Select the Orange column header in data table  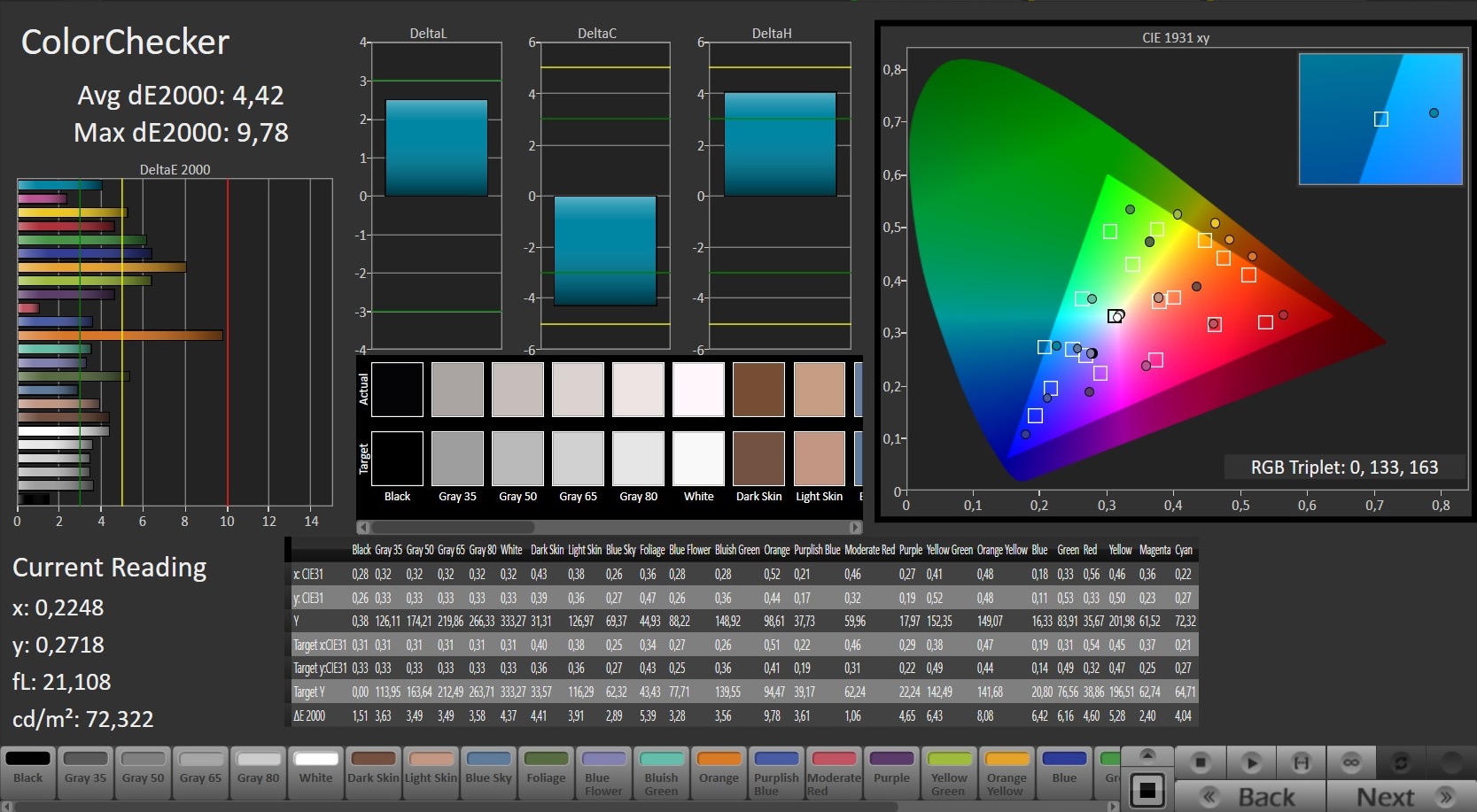(776, 550)
